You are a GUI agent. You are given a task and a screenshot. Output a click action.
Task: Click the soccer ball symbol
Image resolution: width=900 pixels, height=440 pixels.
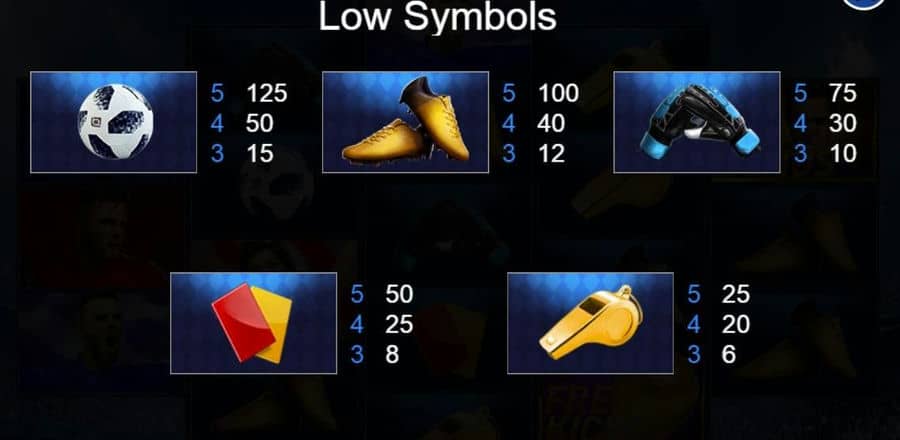tap(114, 122)
